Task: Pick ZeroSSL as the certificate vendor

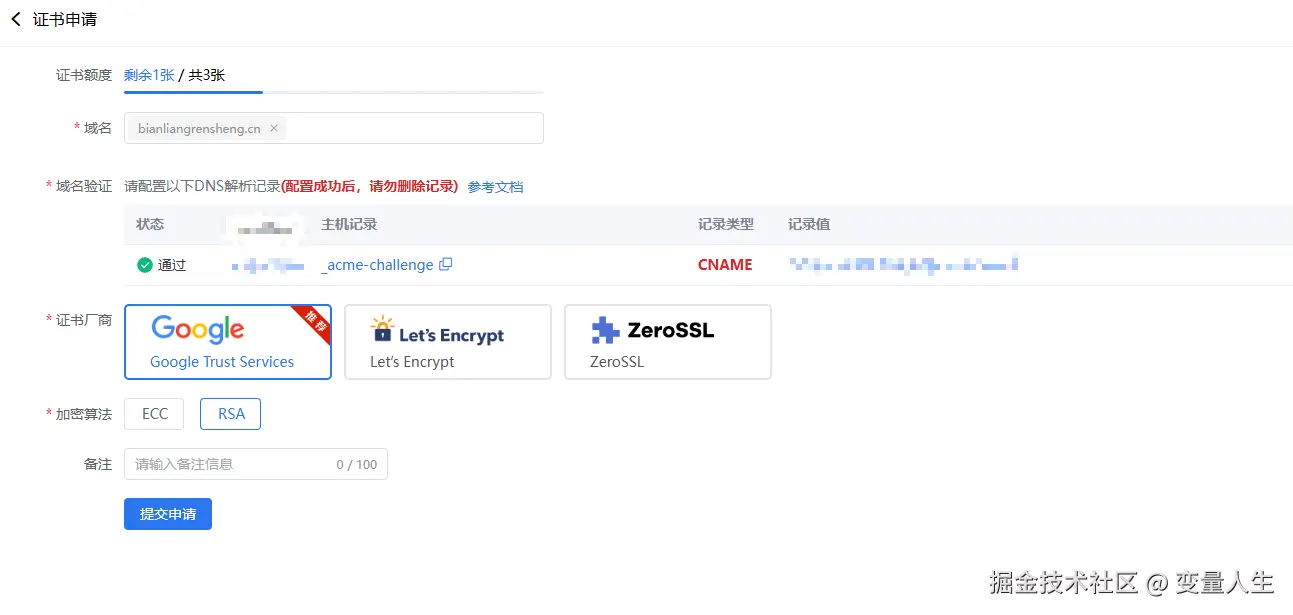Action: point(668,342)
